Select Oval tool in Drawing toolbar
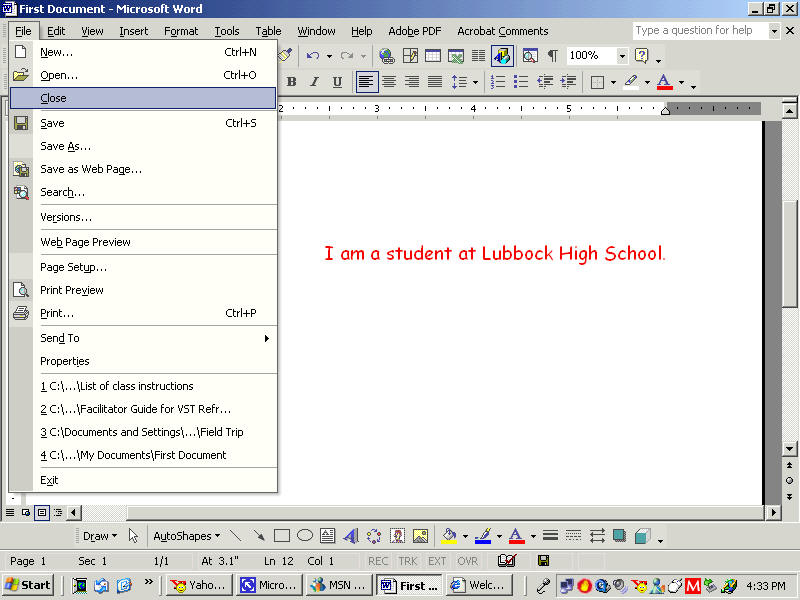The width and height of the screenshot is (800, 600). pos(305,536)
